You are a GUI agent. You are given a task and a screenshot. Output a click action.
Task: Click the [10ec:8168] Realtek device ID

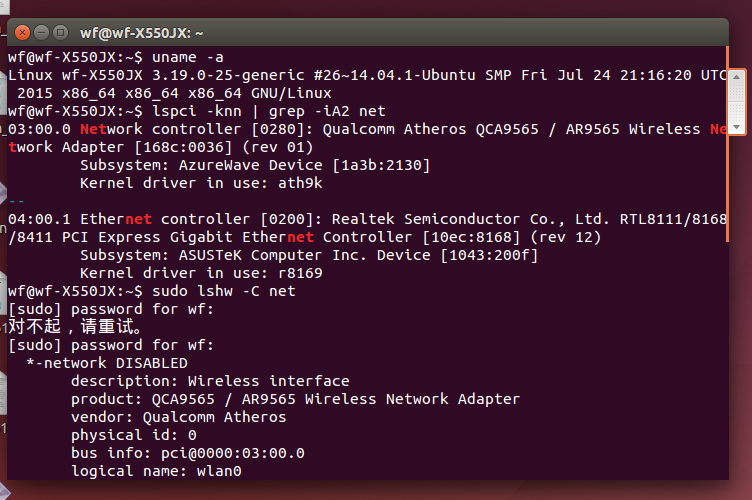(471, 237)
